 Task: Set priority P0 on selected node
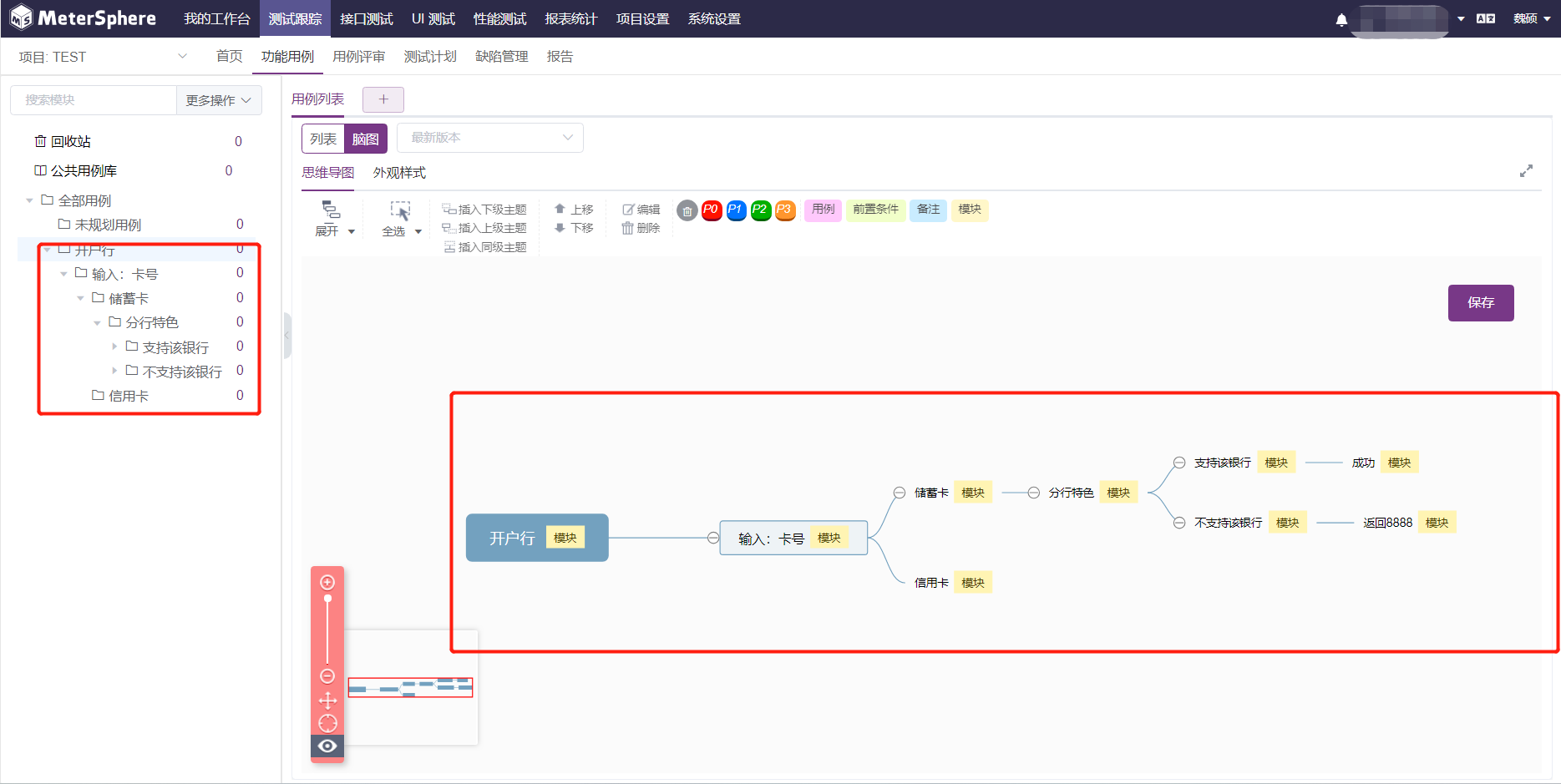[711, 210]
